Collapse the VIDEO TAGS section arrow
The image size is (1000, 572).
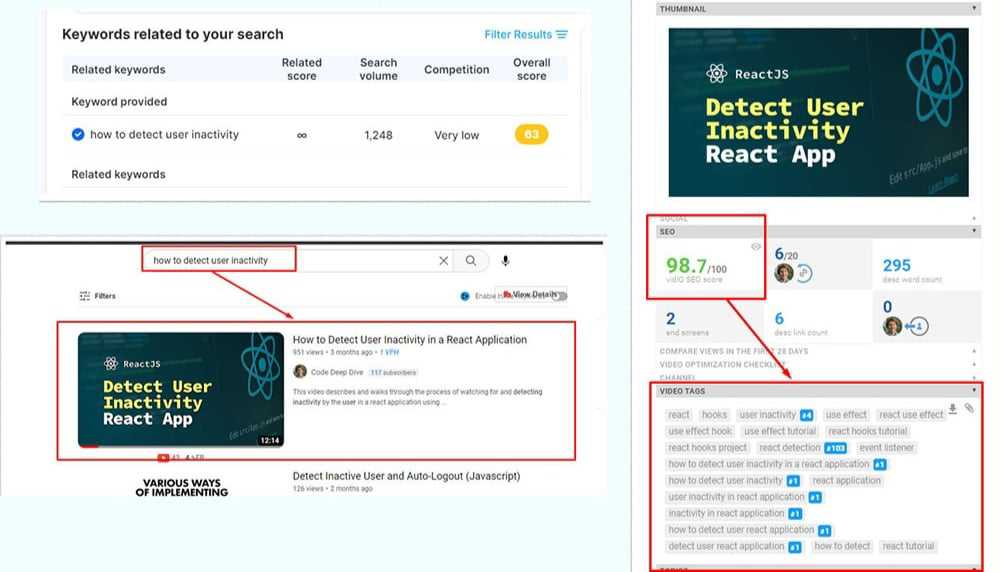(x=974, y=390)
